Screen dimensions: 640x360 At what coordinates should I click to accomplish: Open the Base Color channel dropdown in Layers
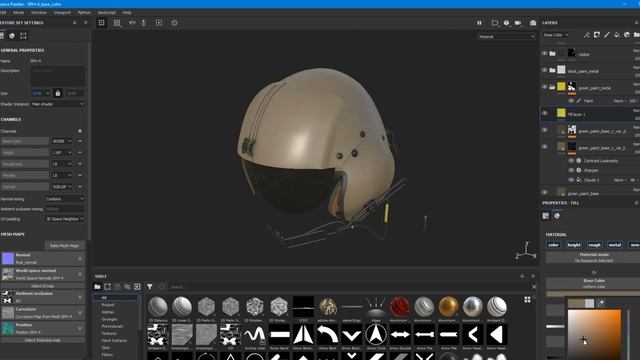(556, 35)
